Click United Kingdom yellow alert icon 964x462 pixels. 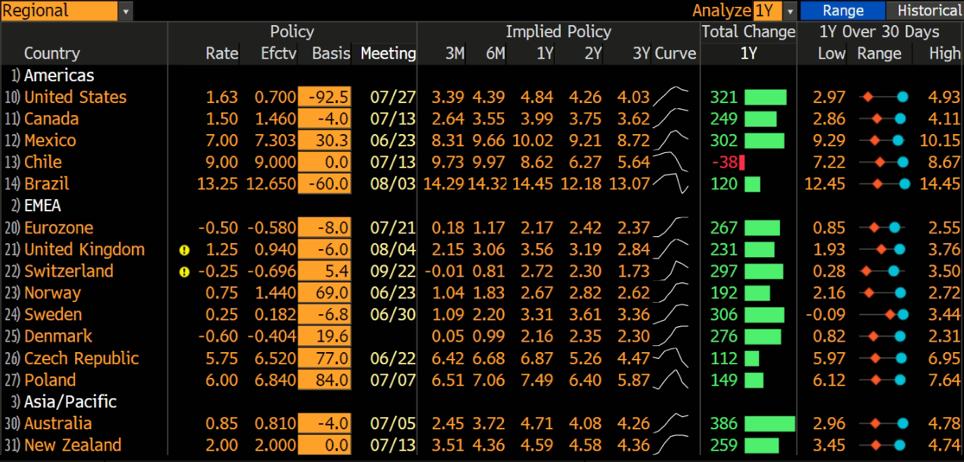point(183,250)
